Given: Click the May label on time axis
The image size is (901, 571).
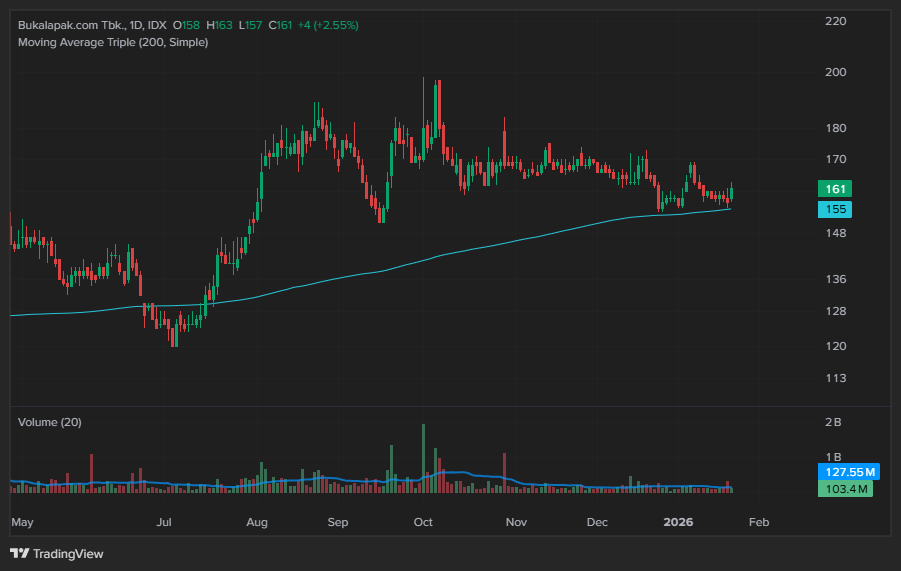Looking at the screenshot, I should 22,522.
